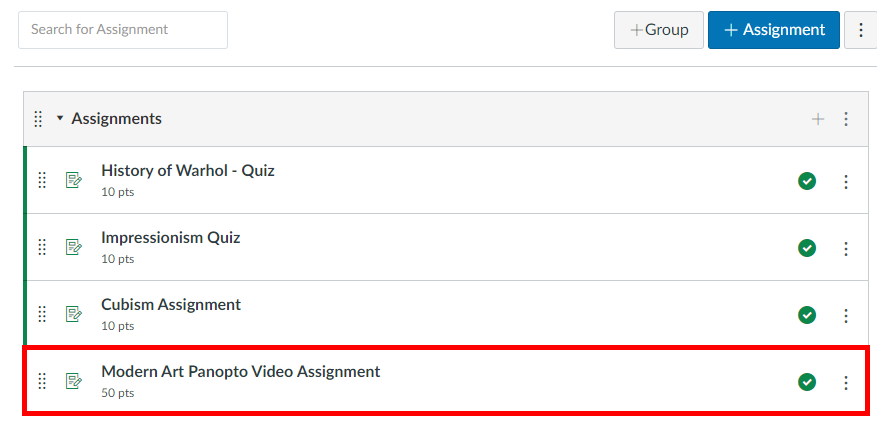Click the Modern Art Panopto Video Assignment type icon
The width and height of the screenshot is (877, 437).
pyautogui.click(x=74, y=381)
